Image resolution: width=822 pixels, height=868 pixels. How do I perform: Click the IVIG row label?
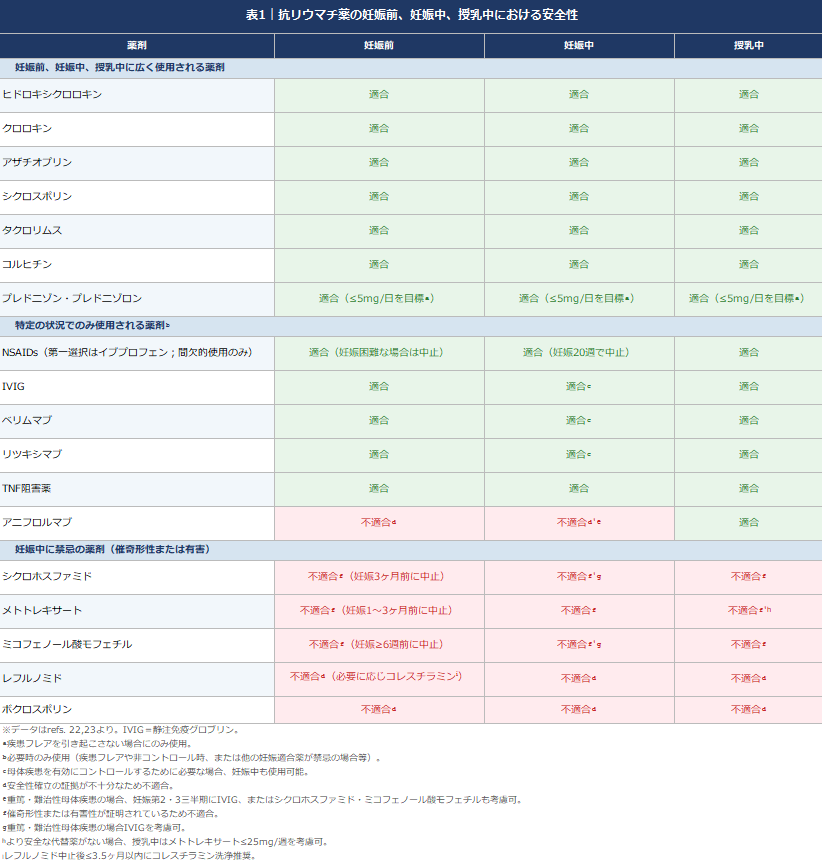point(13,386)
